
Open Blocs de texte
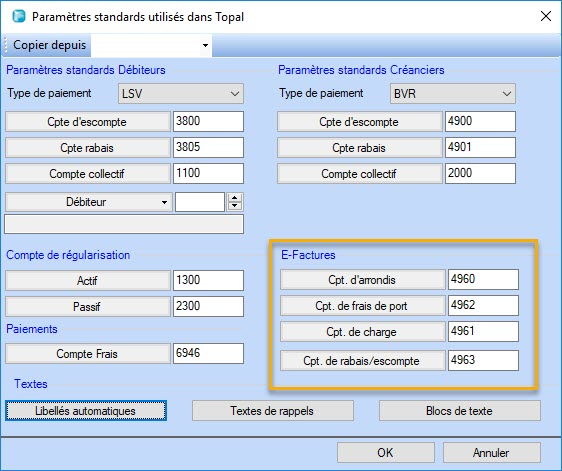460,411
